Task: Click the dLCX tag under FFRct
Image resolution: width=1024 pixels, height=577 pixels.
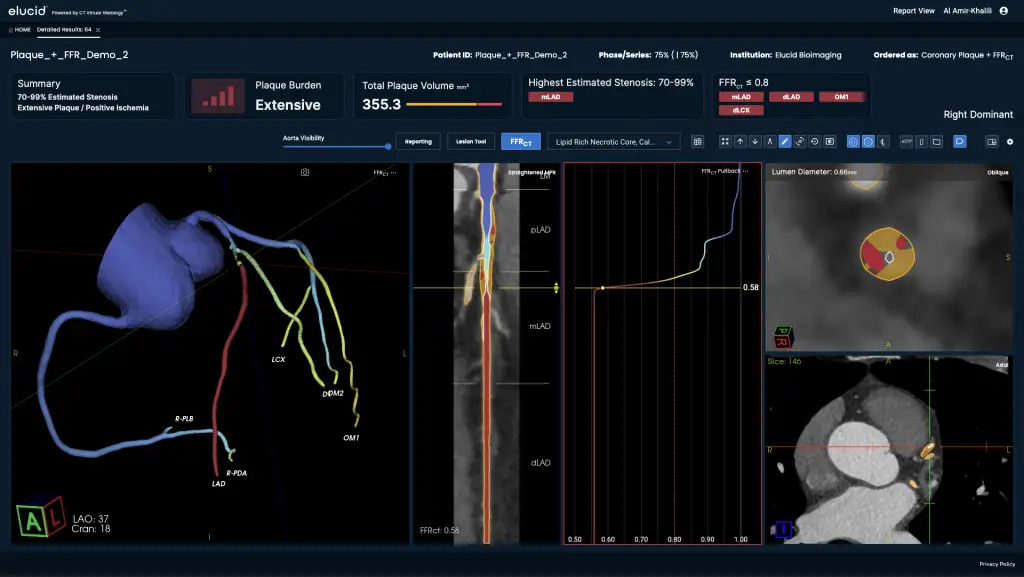Action: [x=741, y=110]
